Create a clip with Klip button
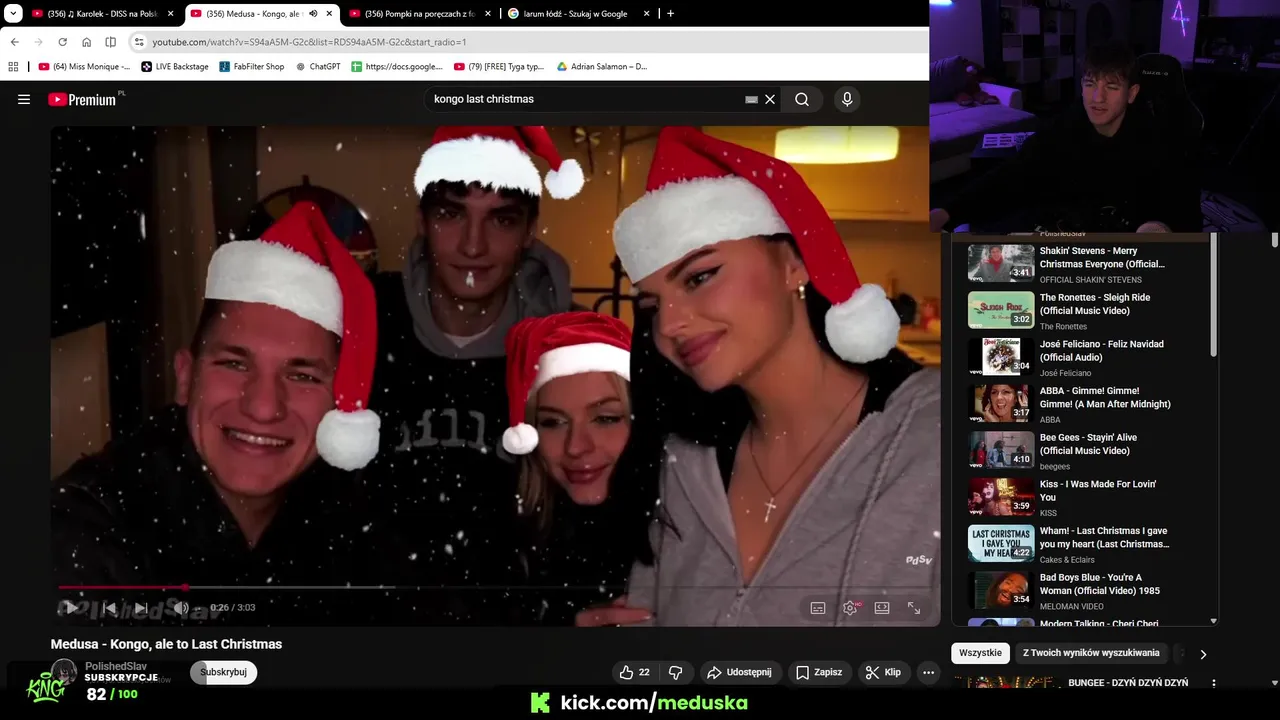This screenshot has height=720, width=1280. click(x=883, y=672)
